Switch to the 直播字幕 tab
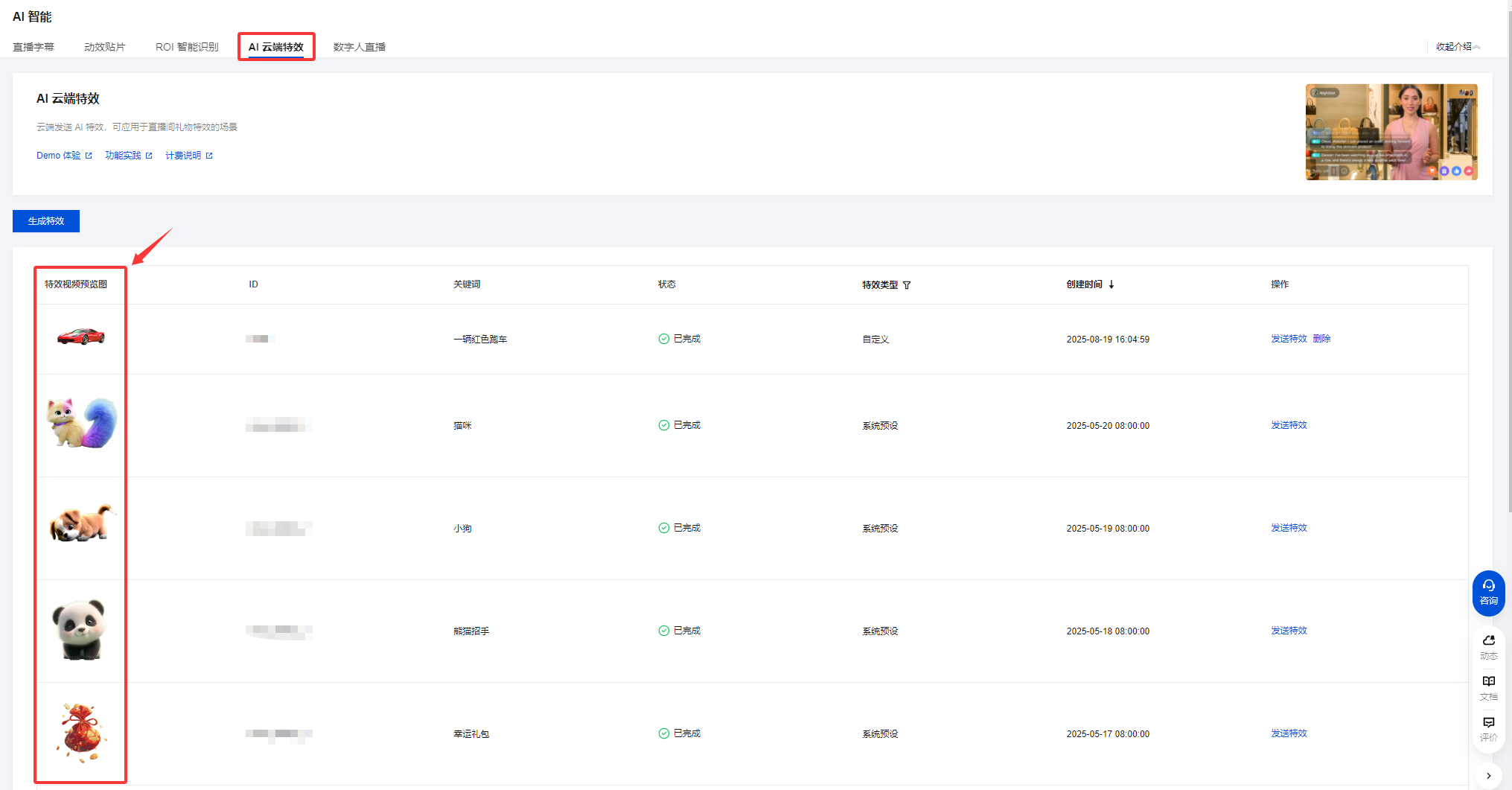 (x=34, y=47)
